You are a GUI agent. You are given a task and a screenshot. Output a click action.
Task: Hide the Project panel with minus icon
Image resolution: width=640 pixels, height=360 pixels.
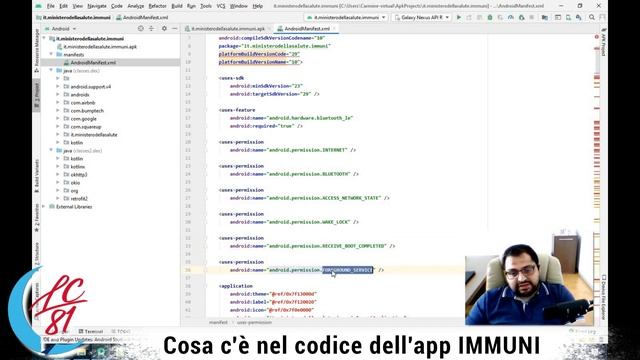tap(175, 29)
